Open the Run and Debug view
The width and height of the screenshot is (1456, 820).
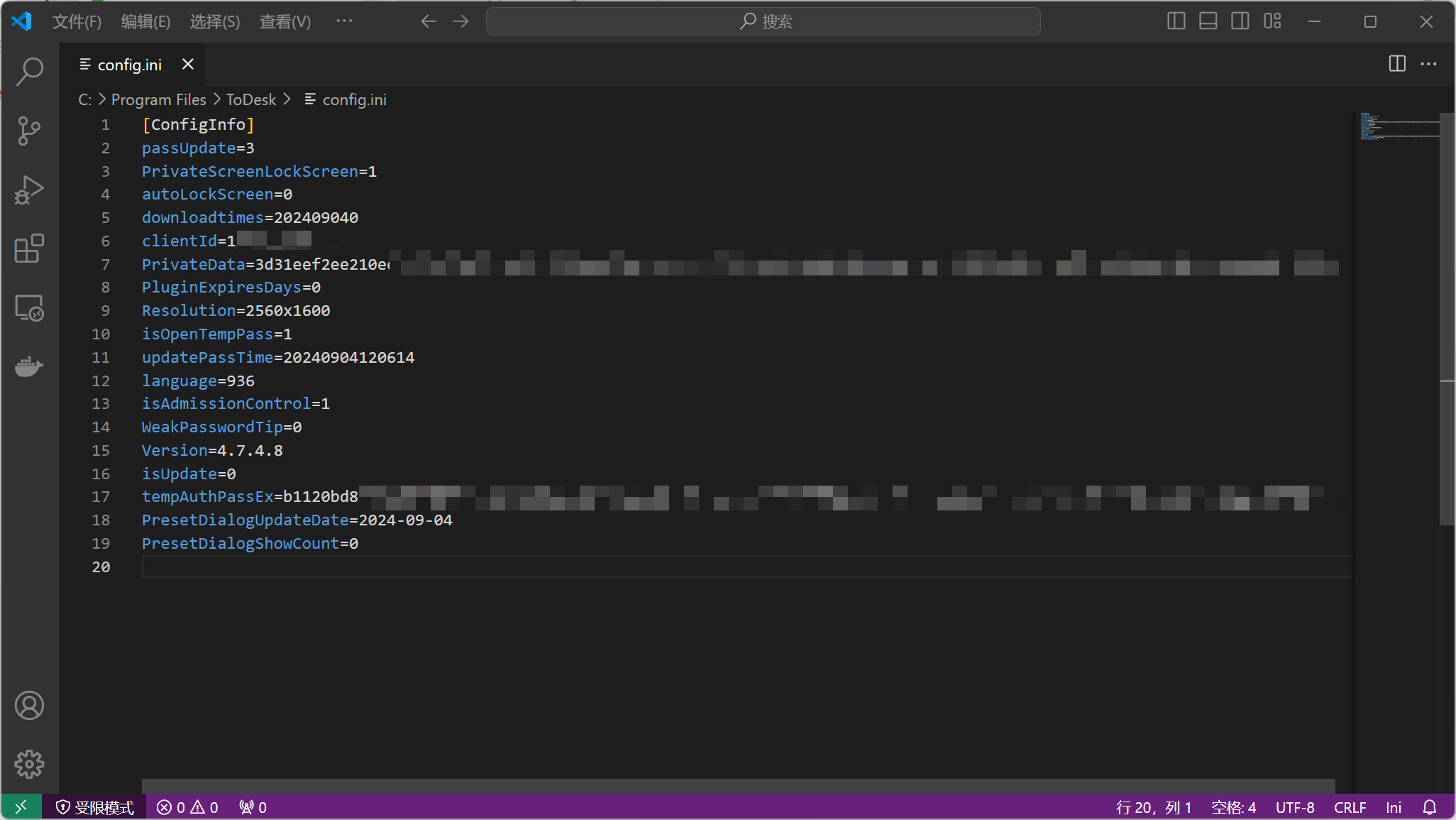coord(29,190)
